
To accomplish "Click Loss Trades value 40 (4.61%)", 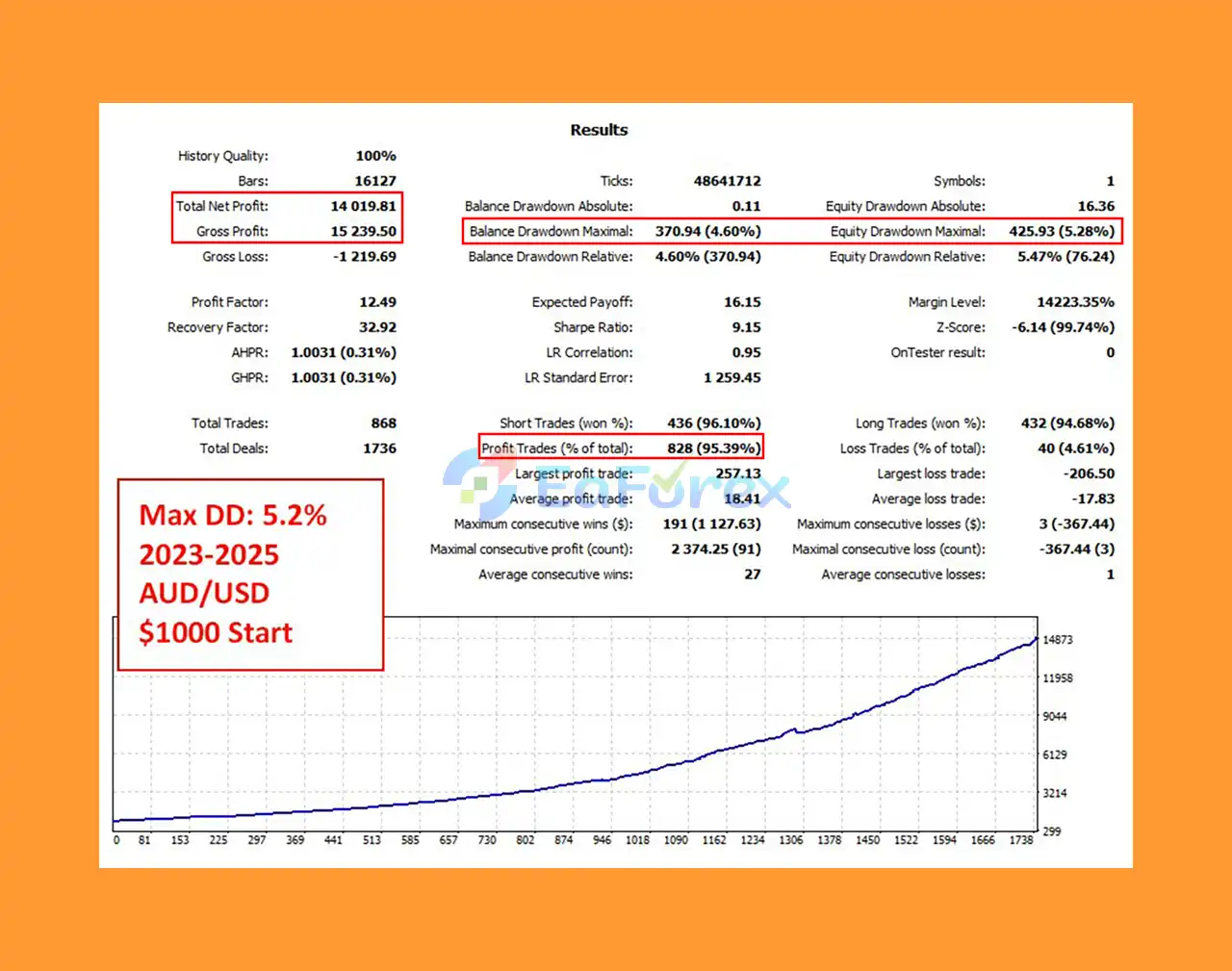I will pyautogui.click(x=1076, y=448).
